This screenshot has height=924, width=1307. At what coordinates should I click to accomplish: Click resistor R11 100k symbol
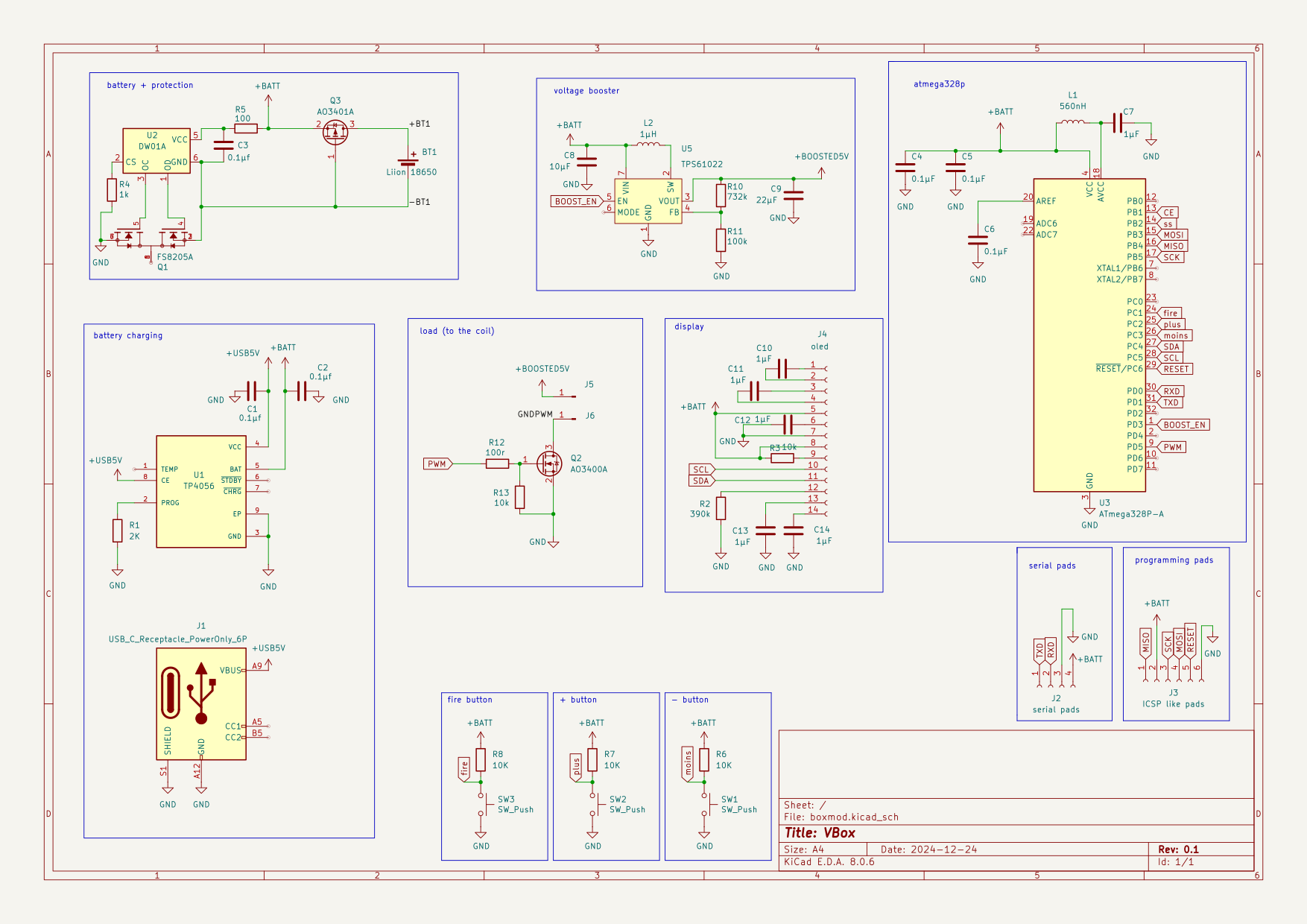721,240
